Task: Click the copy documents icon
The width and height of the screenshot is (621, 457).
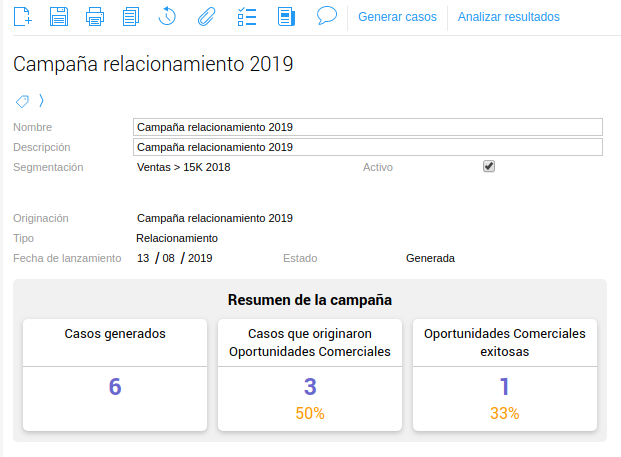Action: tap(131, 16)
